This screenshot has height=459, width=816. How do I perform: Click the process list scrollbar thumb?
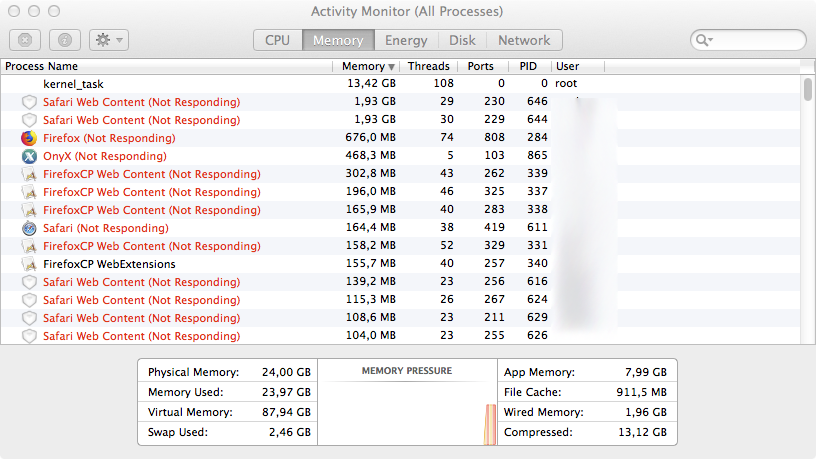[807, 89]
